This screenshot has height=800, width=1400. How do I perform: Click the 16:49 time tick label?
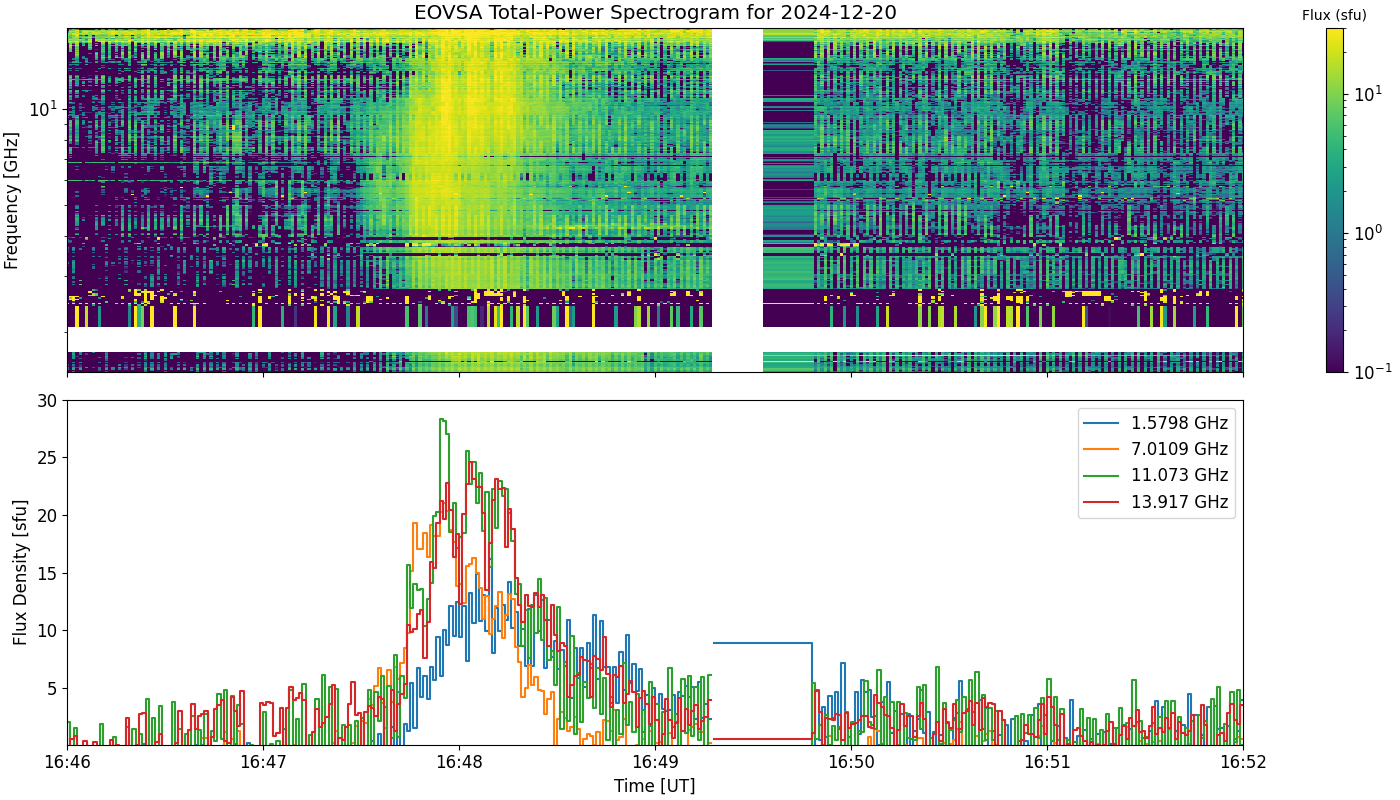click(x=655, y=763)
